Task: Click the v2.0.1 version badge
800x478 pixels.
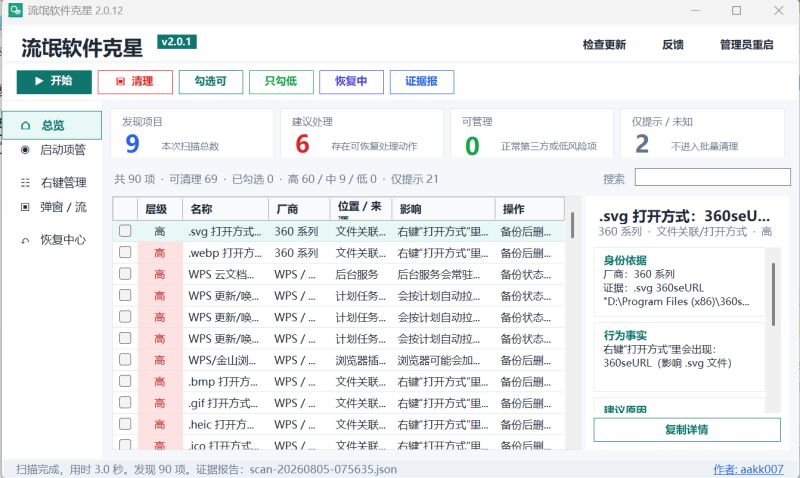Action: click(177, 42)
